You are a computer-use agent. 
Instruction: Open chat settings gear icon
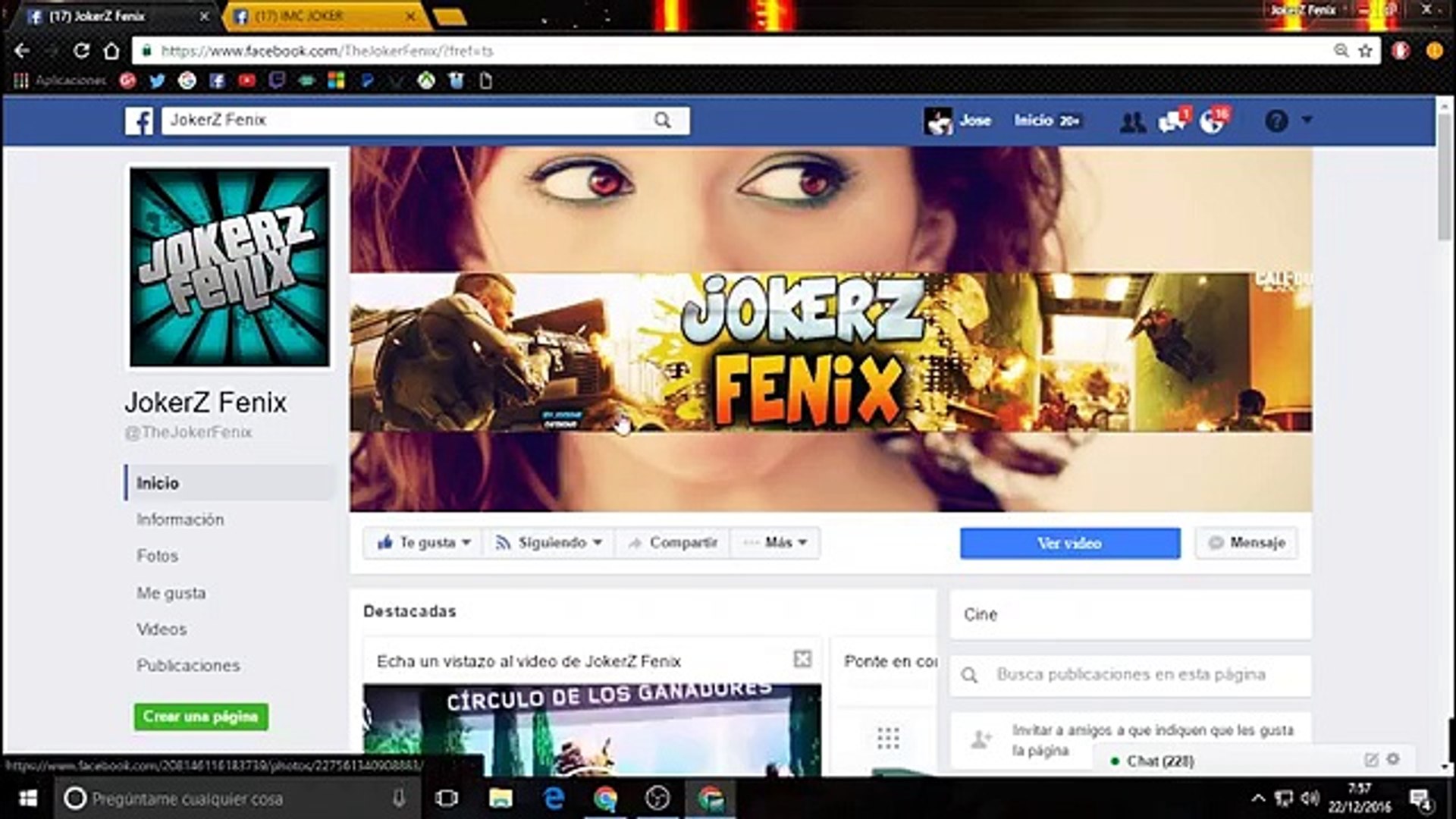(x=1393, y=759)
